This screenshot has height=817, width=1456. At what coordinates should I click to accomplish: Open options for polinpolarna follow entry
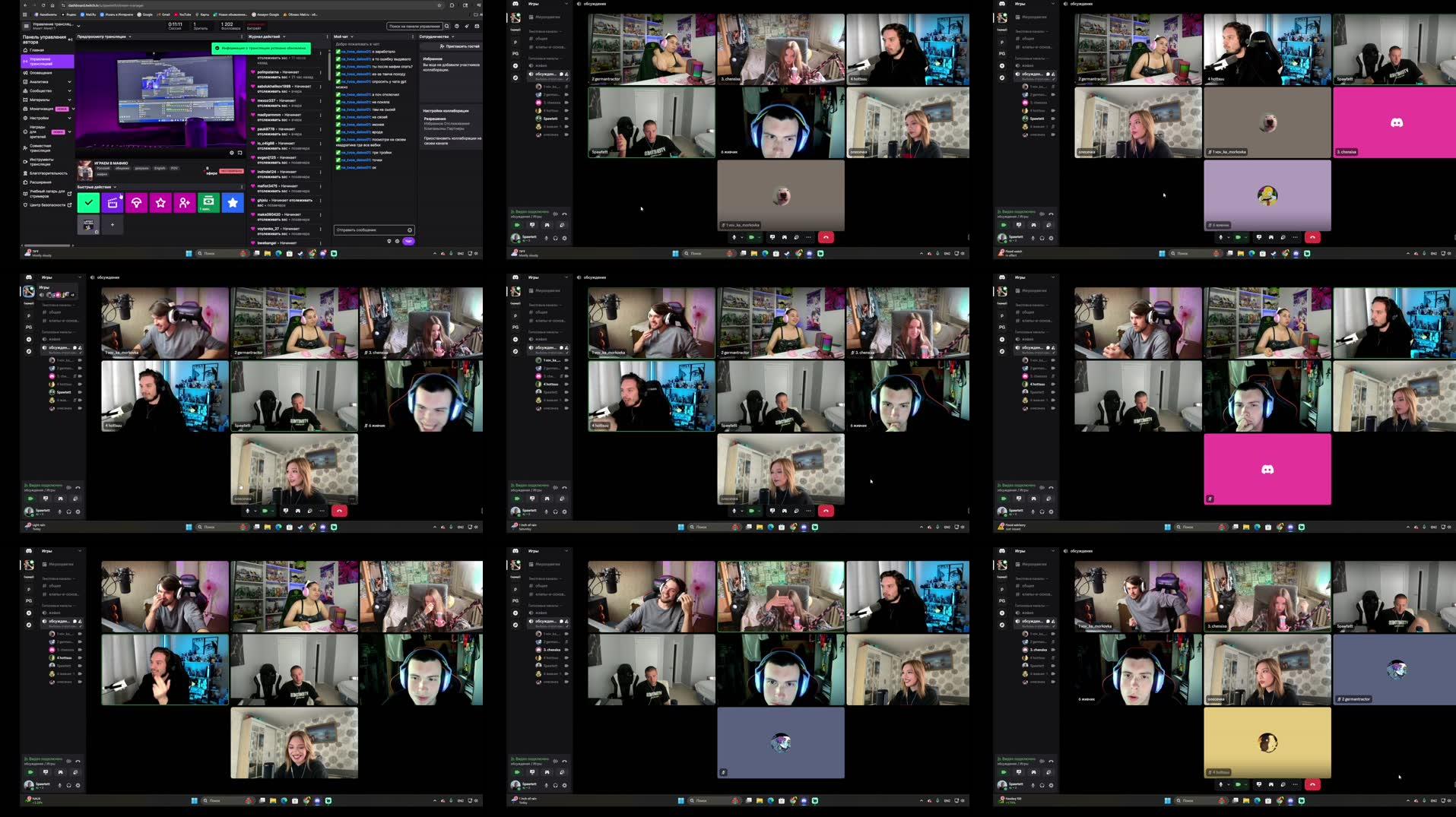point(320,72)
